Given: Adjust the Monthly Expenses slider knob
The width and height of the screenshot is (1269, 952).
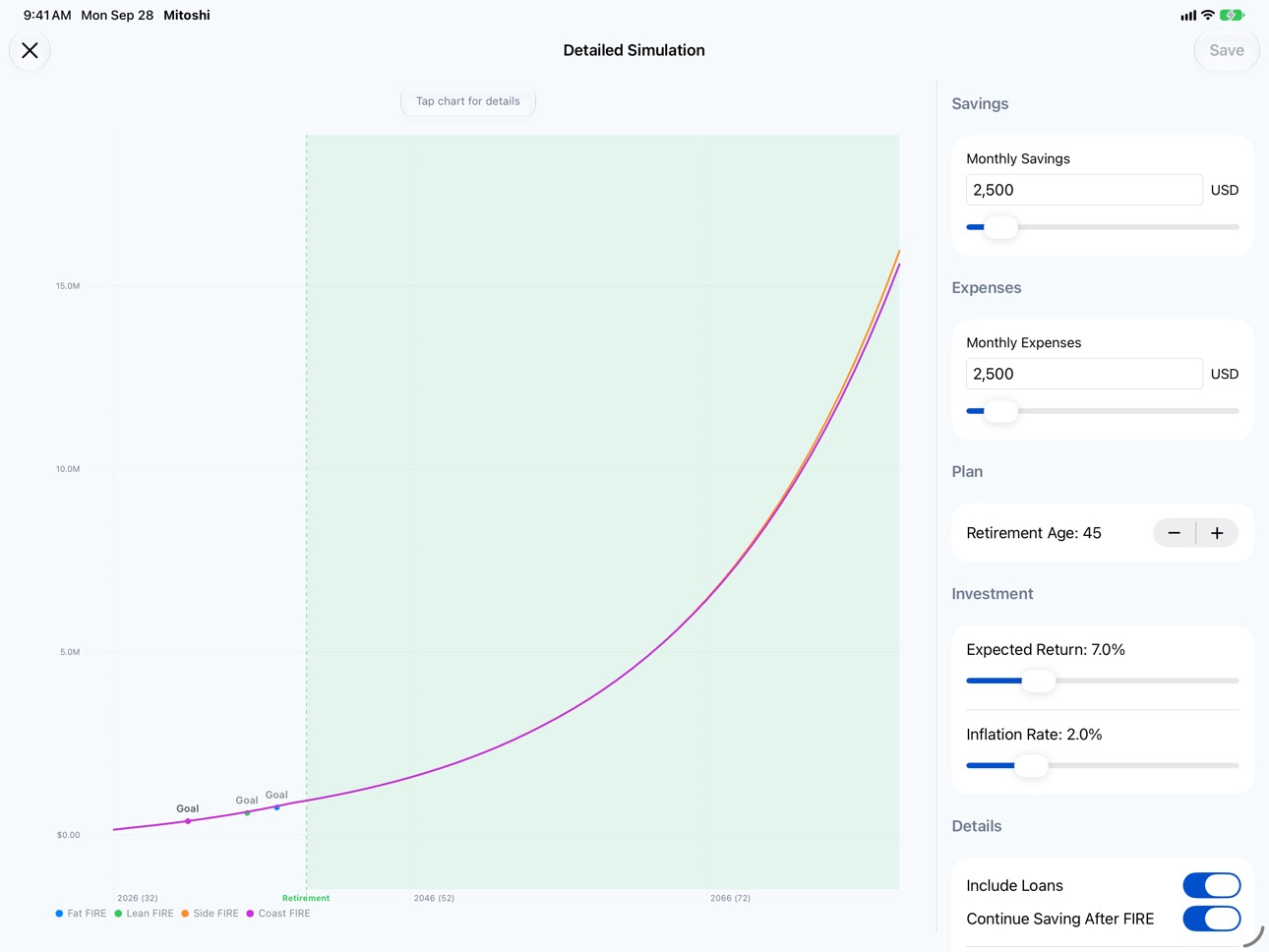Looking at the screenshot, I should point(1000,411).
